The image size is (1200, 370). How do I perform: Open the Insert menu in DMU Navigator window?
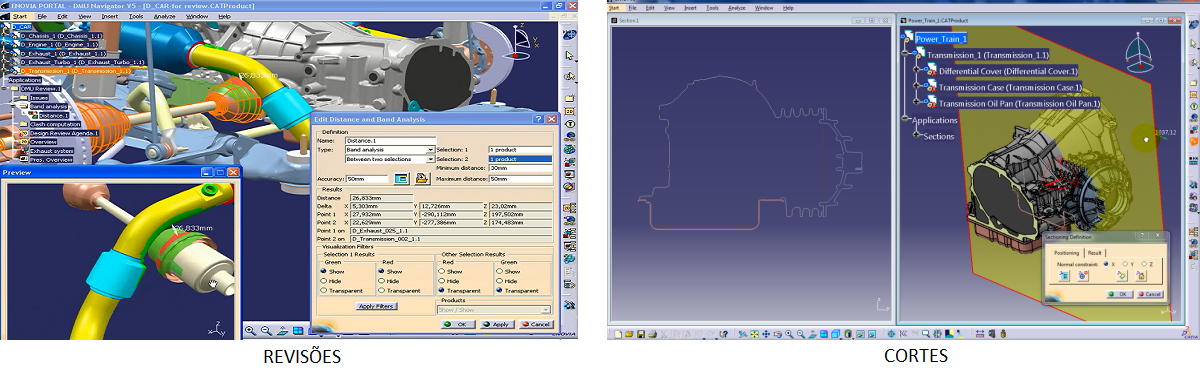(109, 16)
